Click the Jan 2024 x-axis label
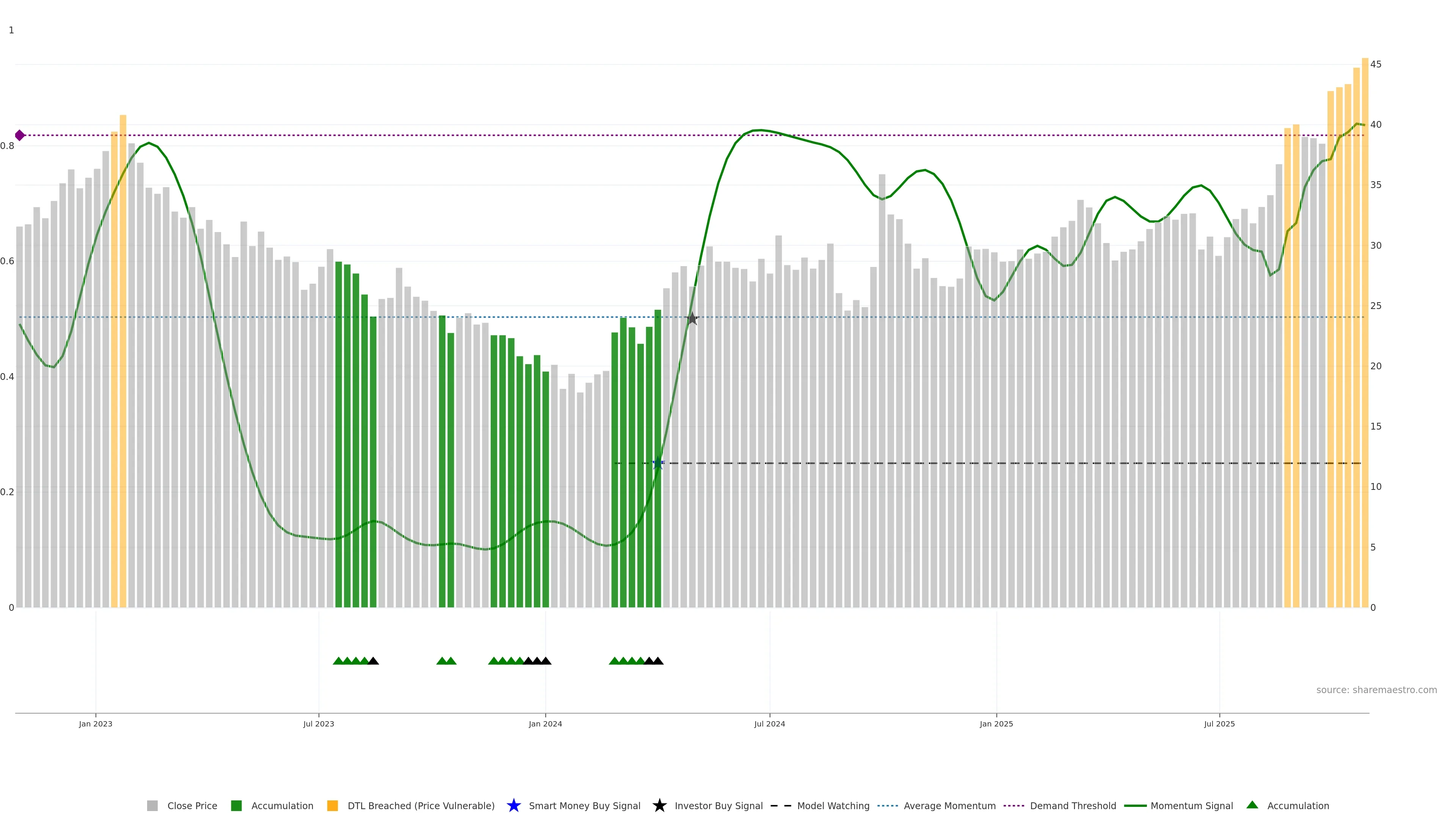The height and width of the screenshot is (819, 1456). (545, 723)
